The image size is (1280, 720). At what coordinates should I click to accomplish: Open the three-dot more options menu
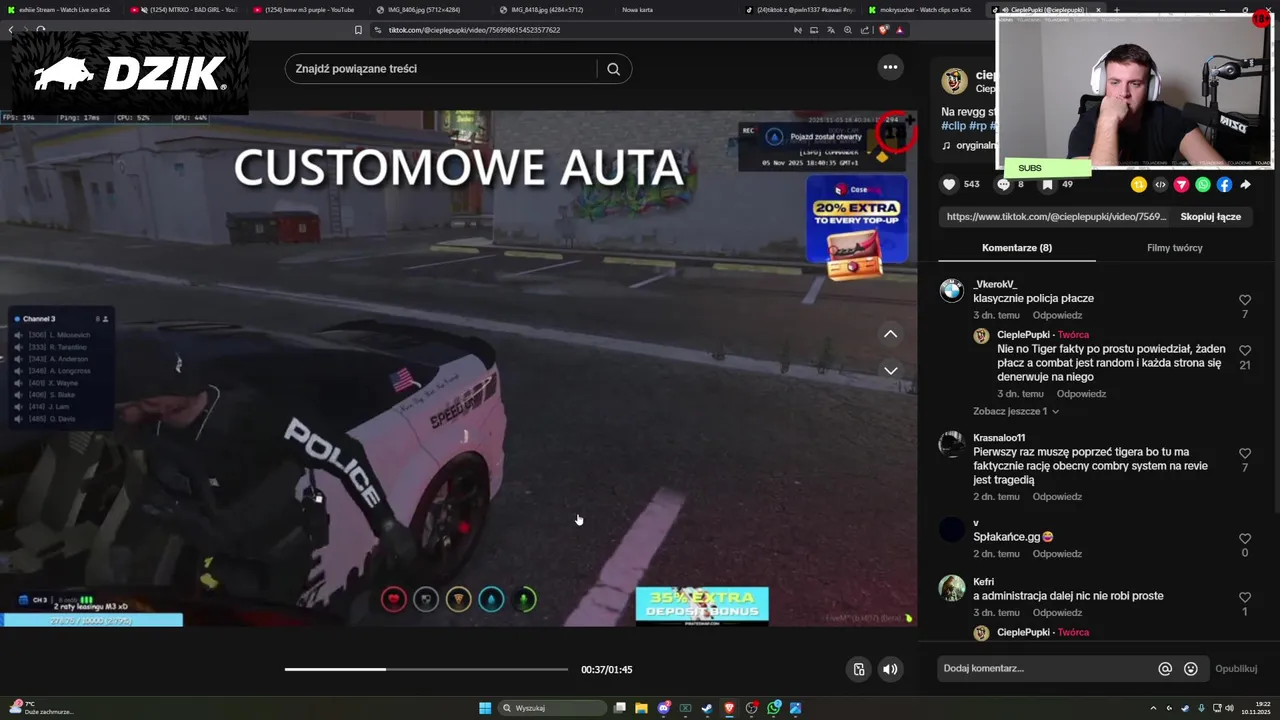pos(890,67)
